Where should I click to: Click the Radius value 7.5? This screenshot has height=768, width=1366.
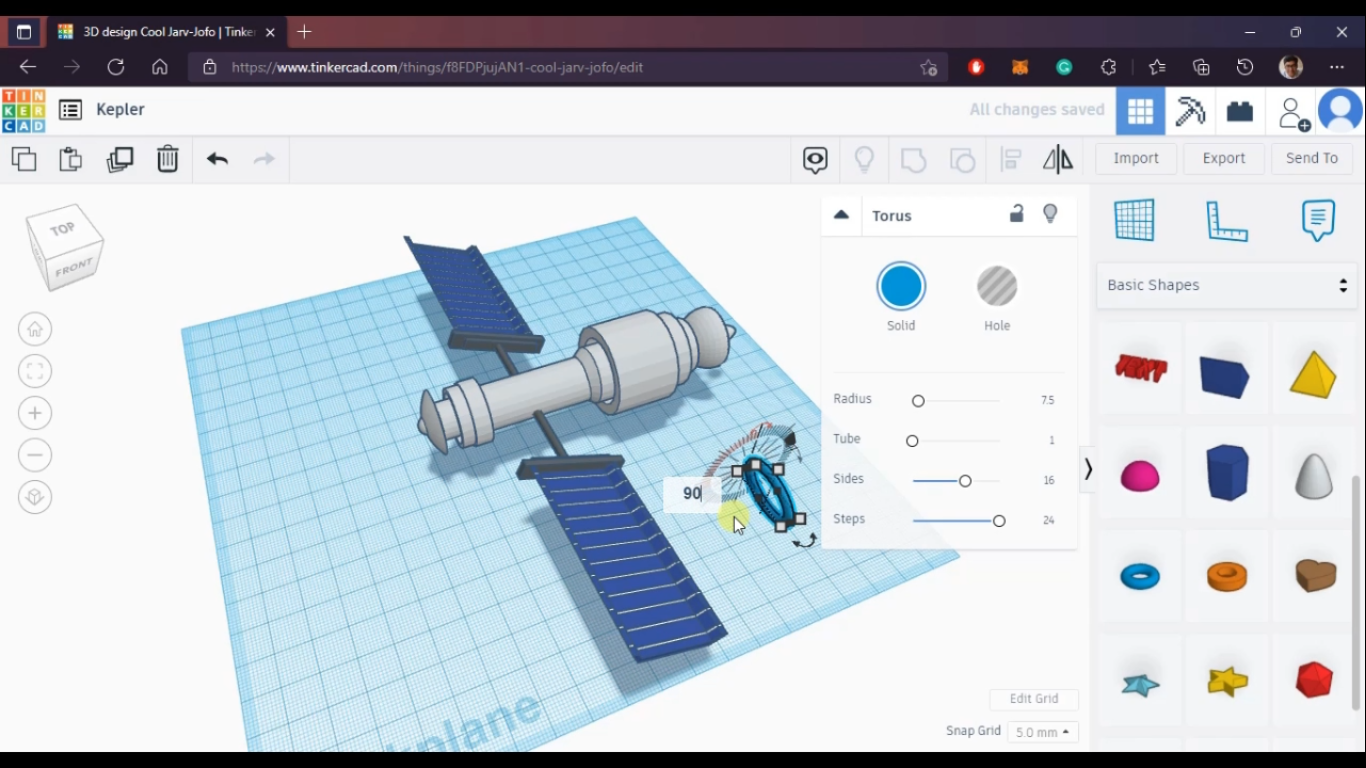coord(1047,400)
